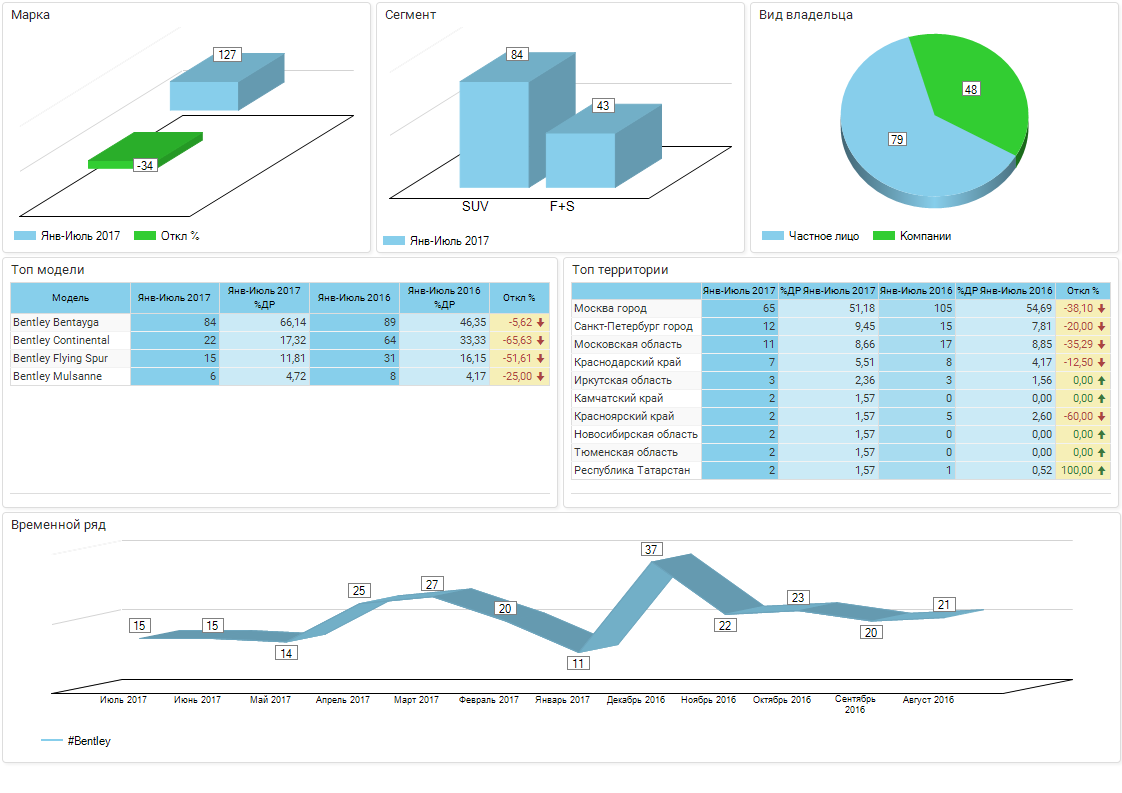
Task: Select Санкт-Петербург город row
Action: click(841, 326)
